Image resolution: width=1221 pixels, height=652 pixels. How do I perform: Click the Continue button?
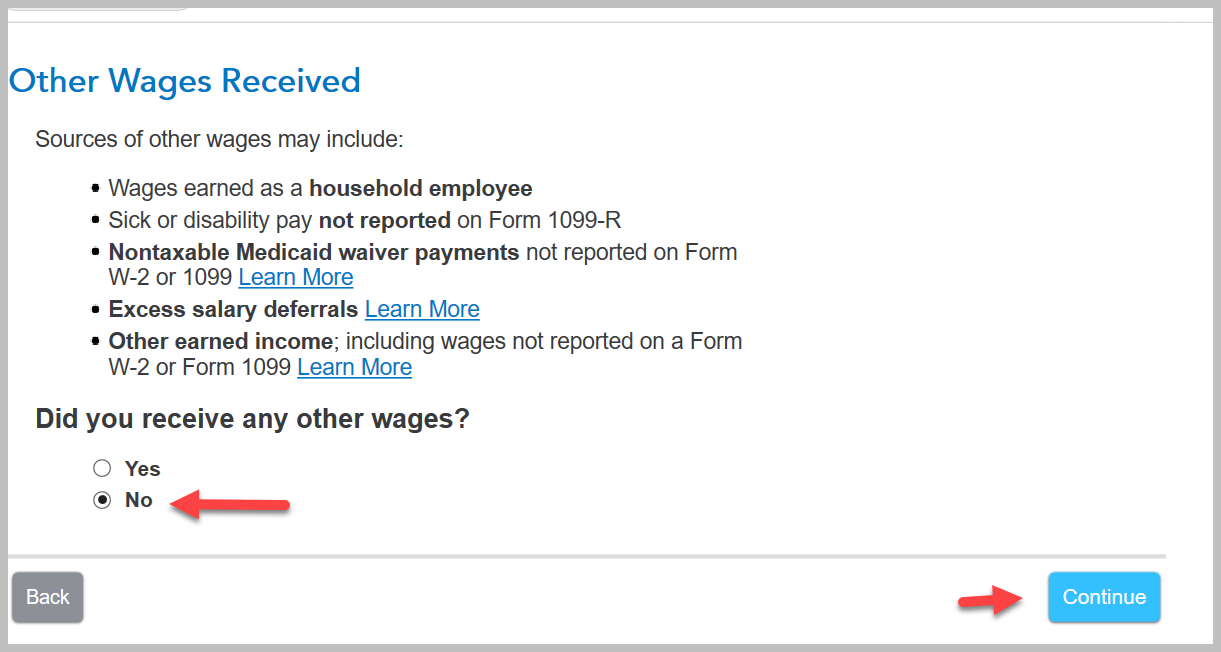pyautogui.click(x=1104, y=597)
